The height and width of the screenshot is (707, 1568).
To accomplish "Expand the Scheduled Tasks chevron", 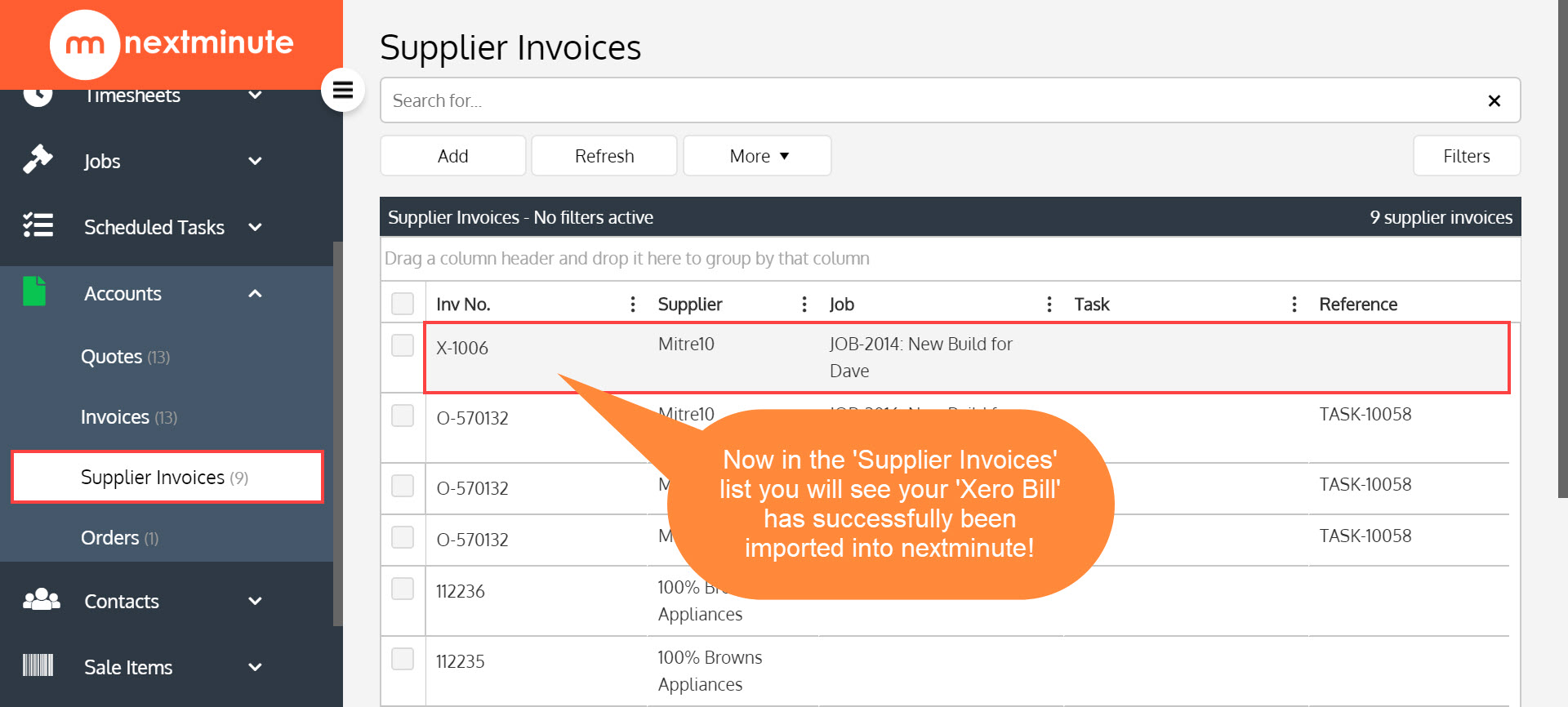I will click(255, 227).
